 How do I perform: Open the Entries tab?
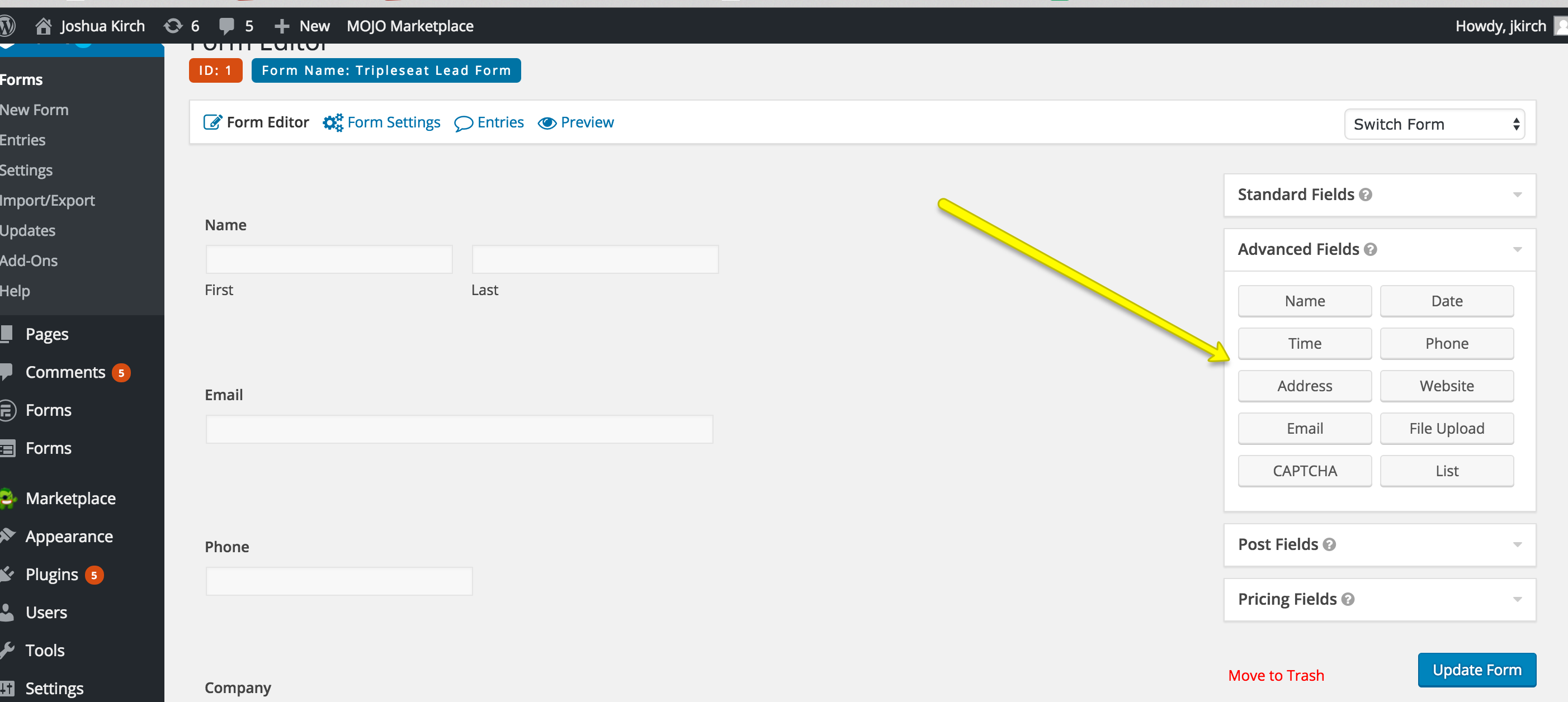tap(499, 122)
